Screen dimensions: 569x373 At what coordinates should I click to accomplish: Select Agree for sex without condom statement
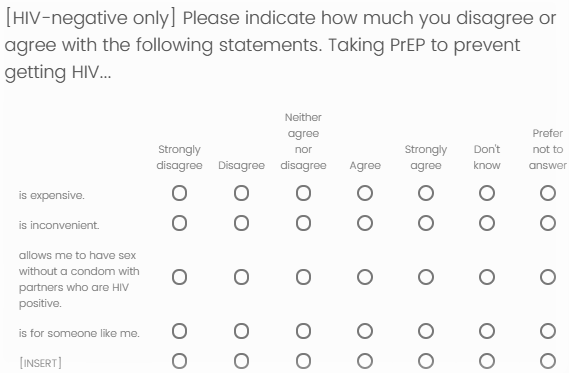(365, 277)
